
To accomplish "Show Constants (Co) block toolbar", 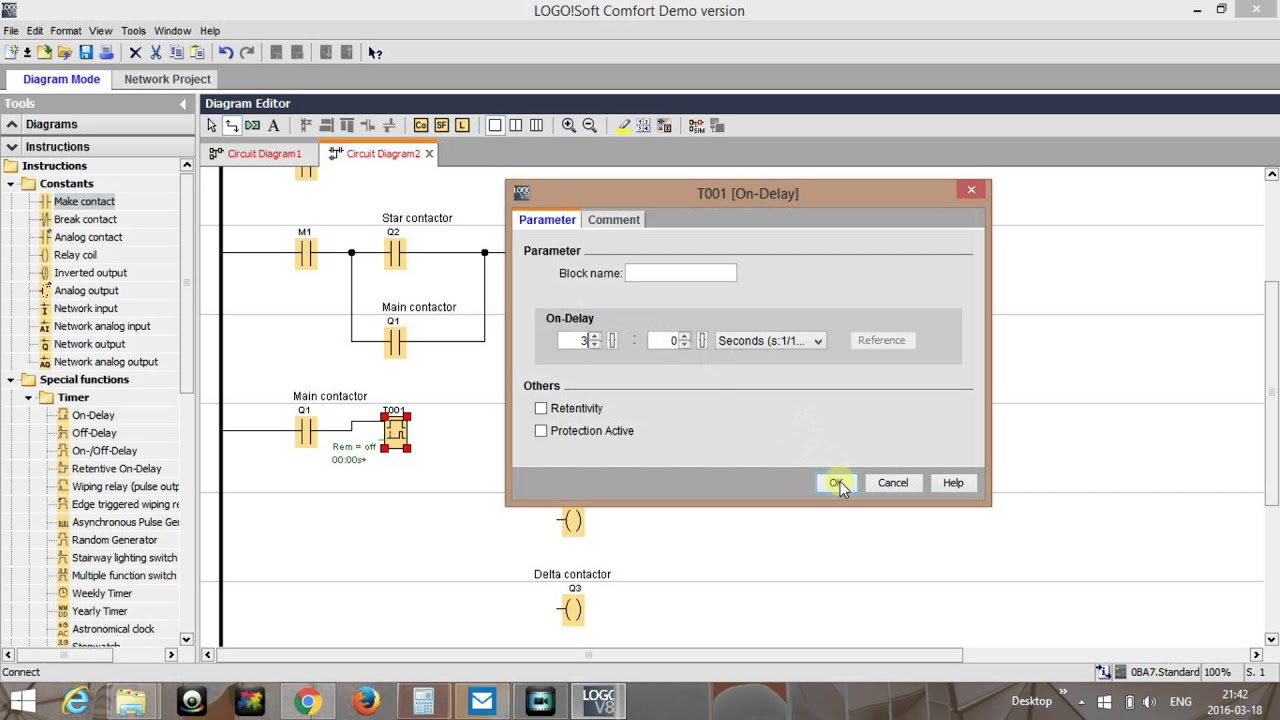I will coord(421,125).
